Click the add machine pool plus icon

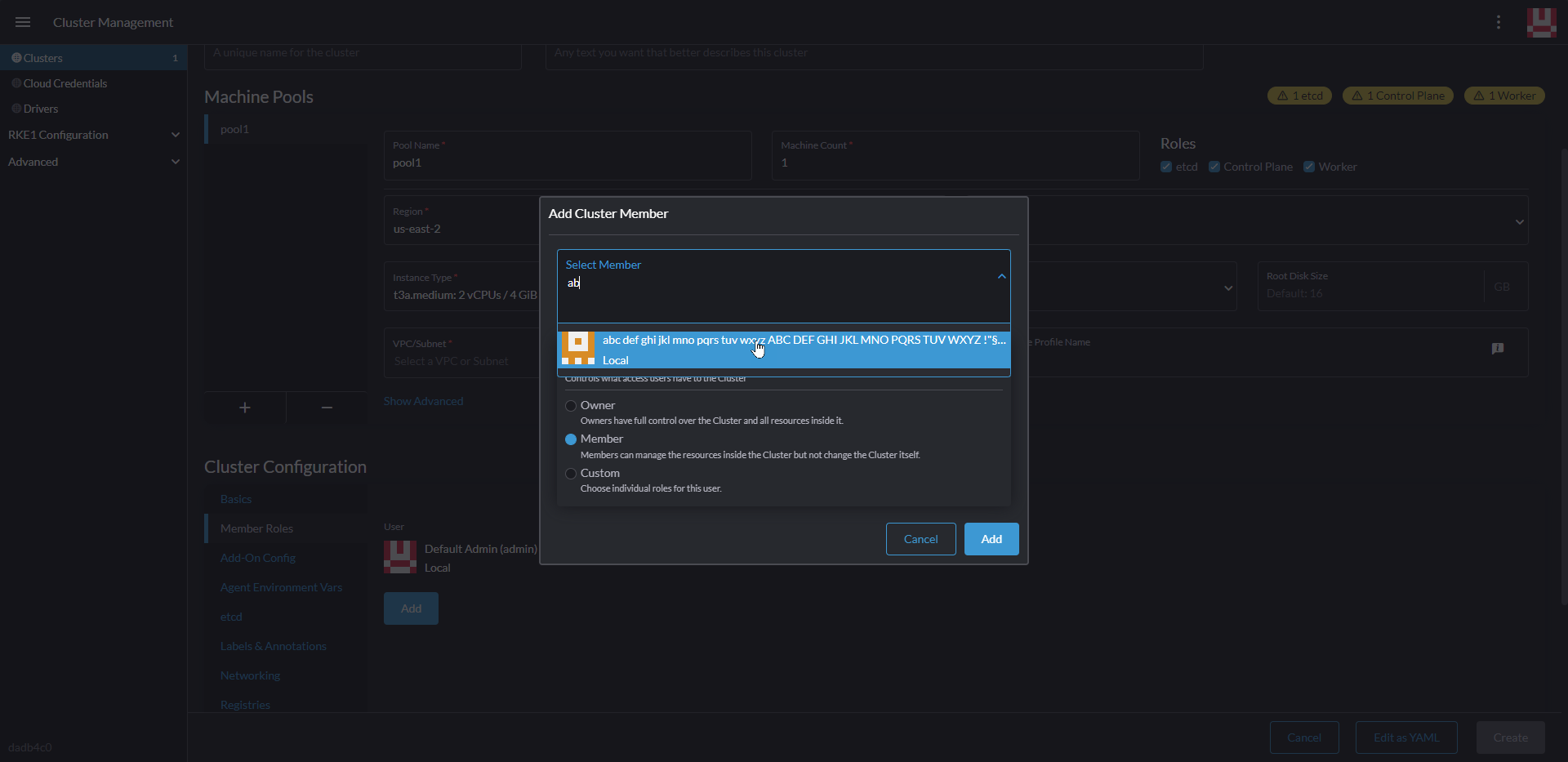click(x=243, y=408)
